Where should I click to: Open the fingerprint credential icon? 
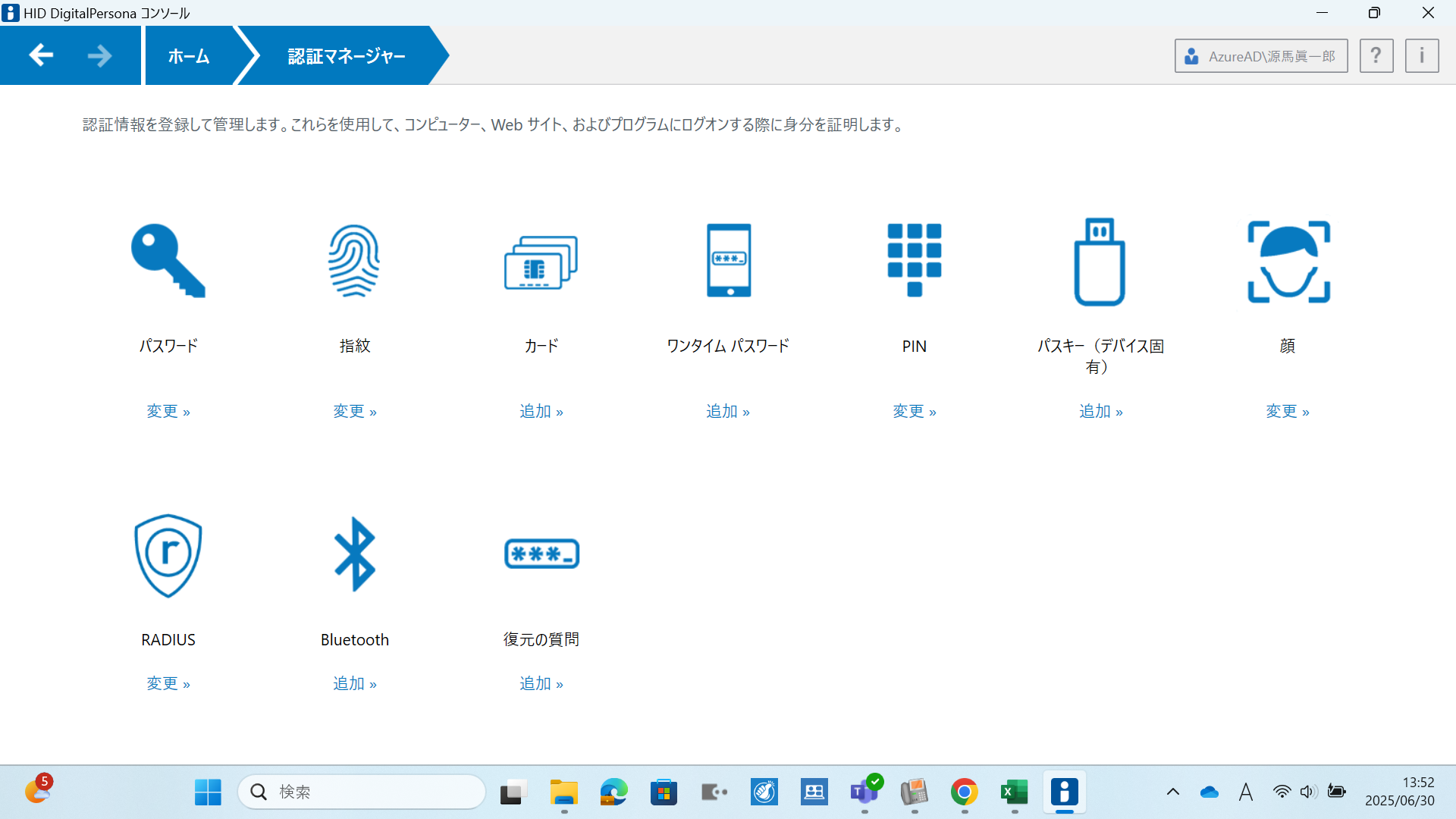354,261
